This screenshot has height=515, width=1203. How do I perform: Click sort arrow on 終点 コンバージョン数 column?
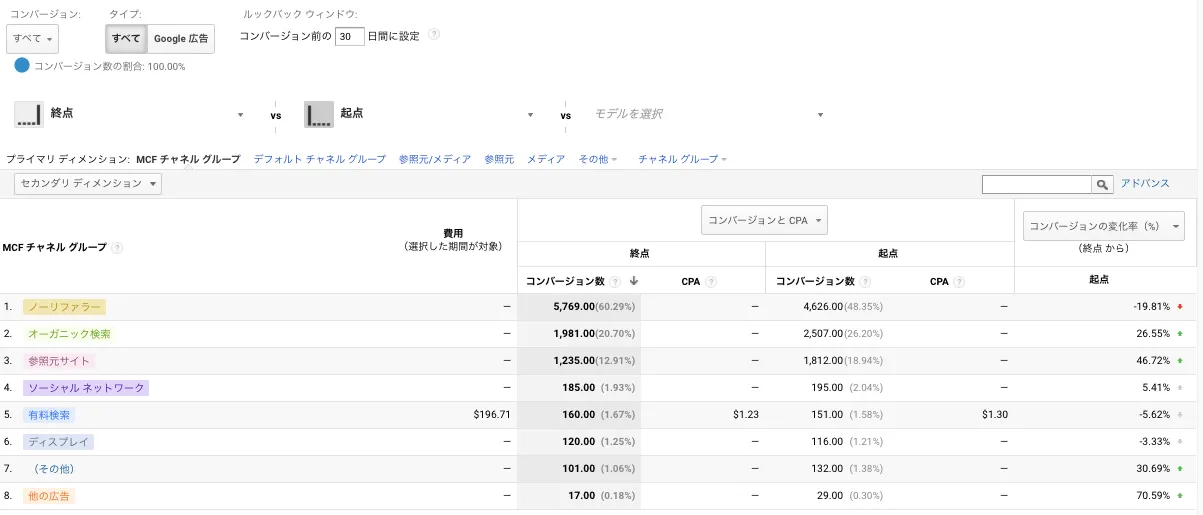point(633,281)
